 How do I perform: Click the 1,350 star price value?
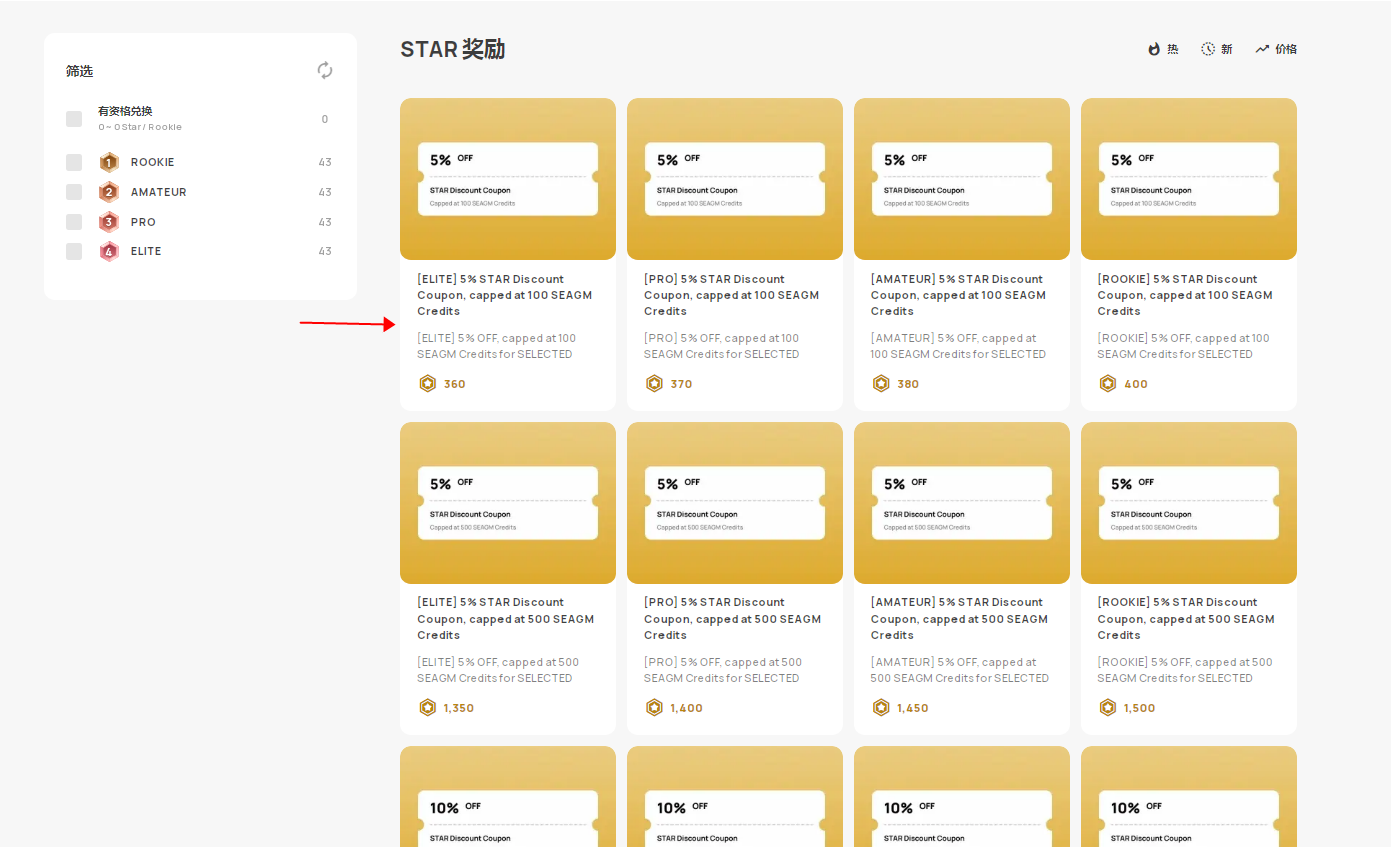459,708
